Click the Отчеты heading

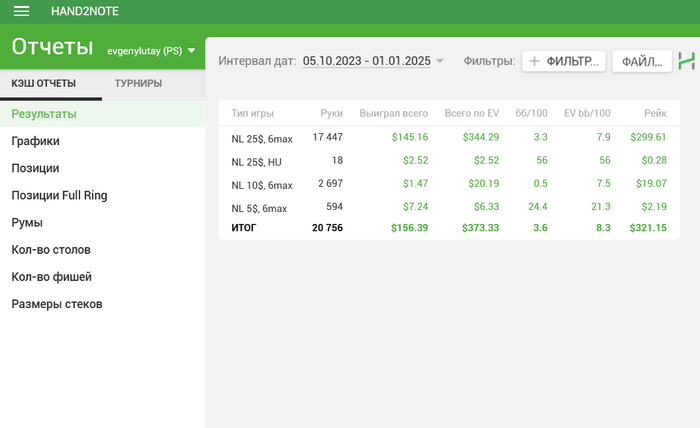(52, 47)
